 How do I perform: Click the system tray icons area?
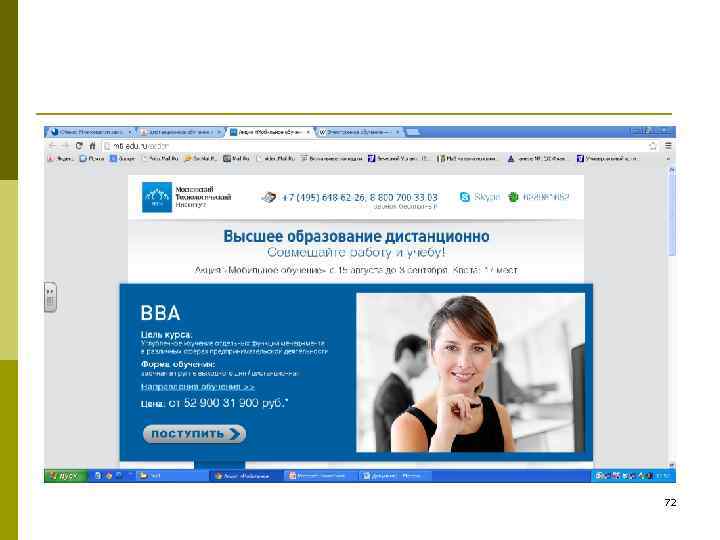[x=634, y=476]
